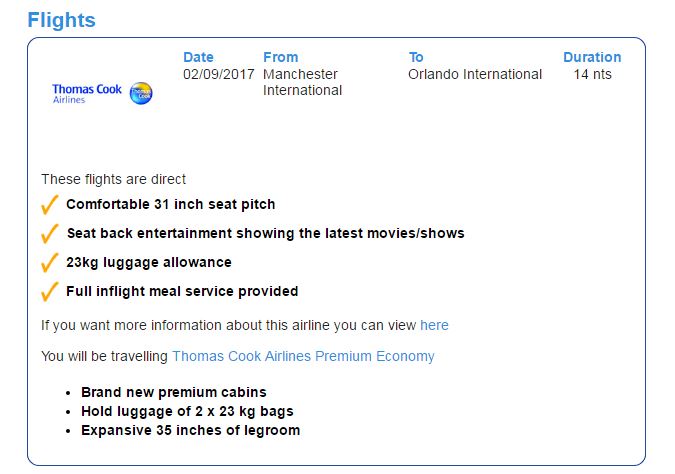Select the Date column header
Viewport: 675px width, 474px height.
[198, 57]
